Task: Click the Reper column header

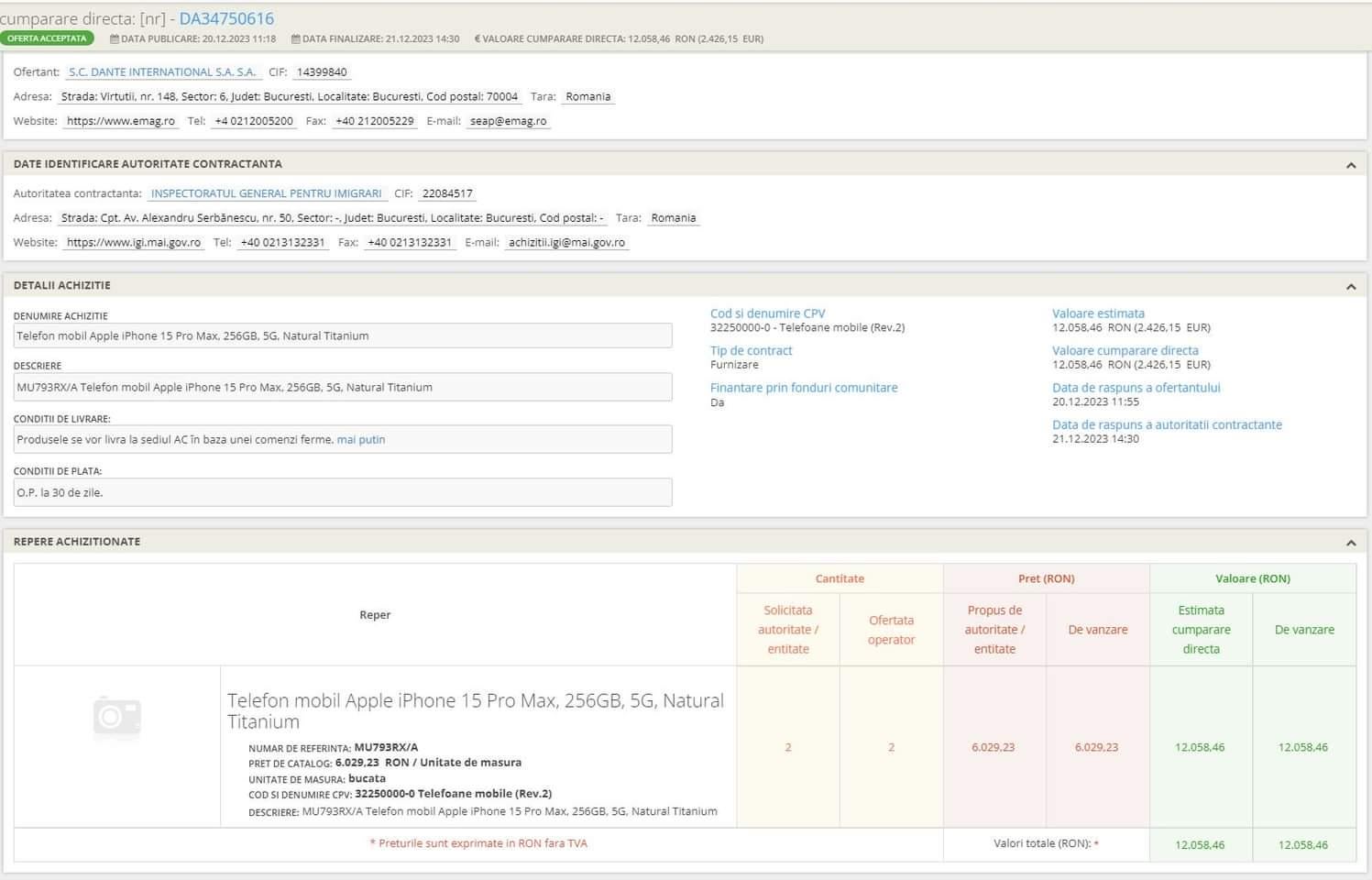Action: tap(375, 614)
